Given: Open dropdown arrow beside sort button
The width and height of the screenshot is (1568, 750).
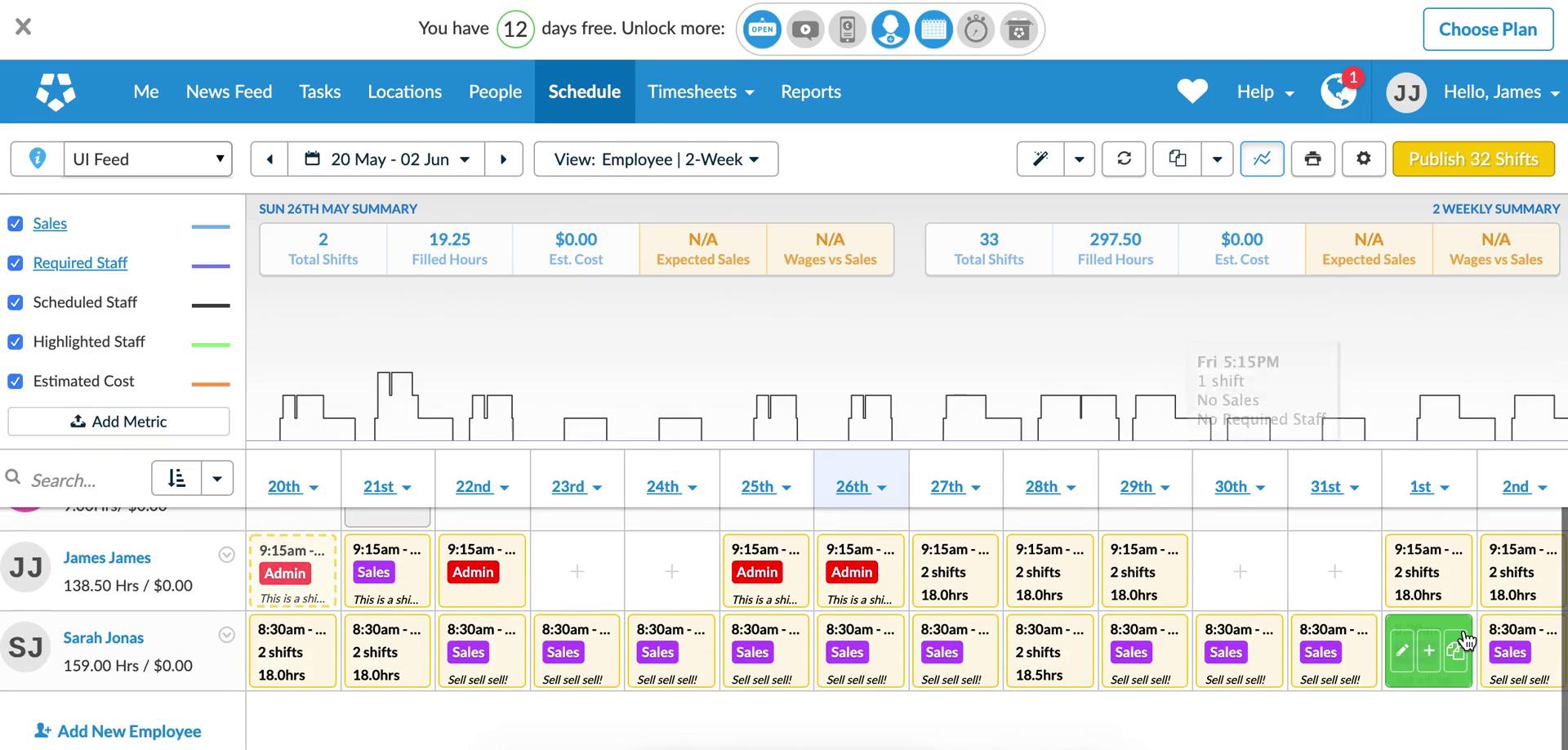Looking at the screenshot, I should (217, 478).
